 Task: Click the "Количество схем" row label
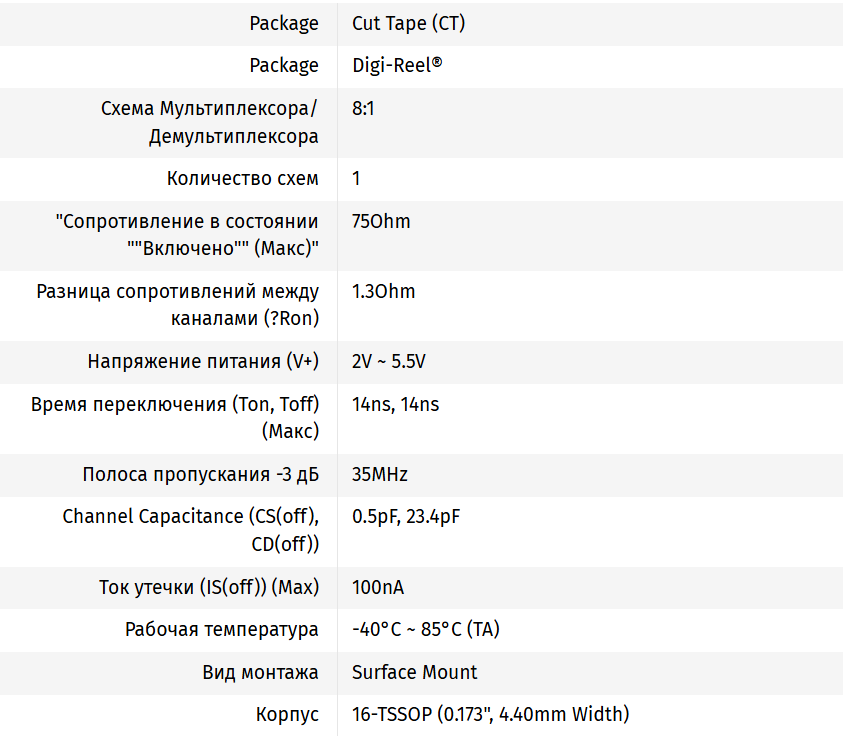tap(243, 179)
